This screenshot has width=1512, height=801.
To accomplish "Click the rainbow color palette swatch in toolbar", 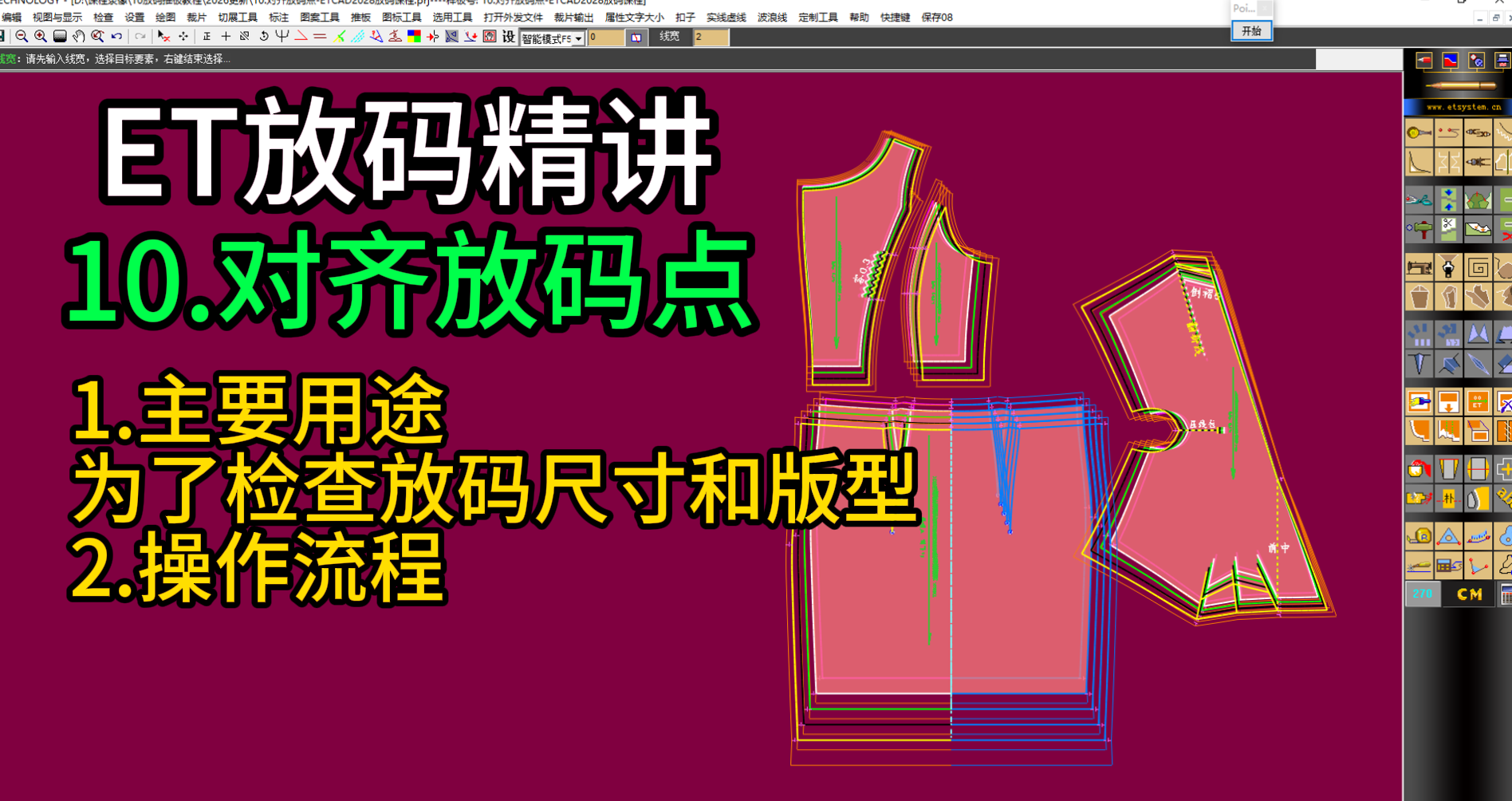I will pyautogui.click(x=415, y=37).
